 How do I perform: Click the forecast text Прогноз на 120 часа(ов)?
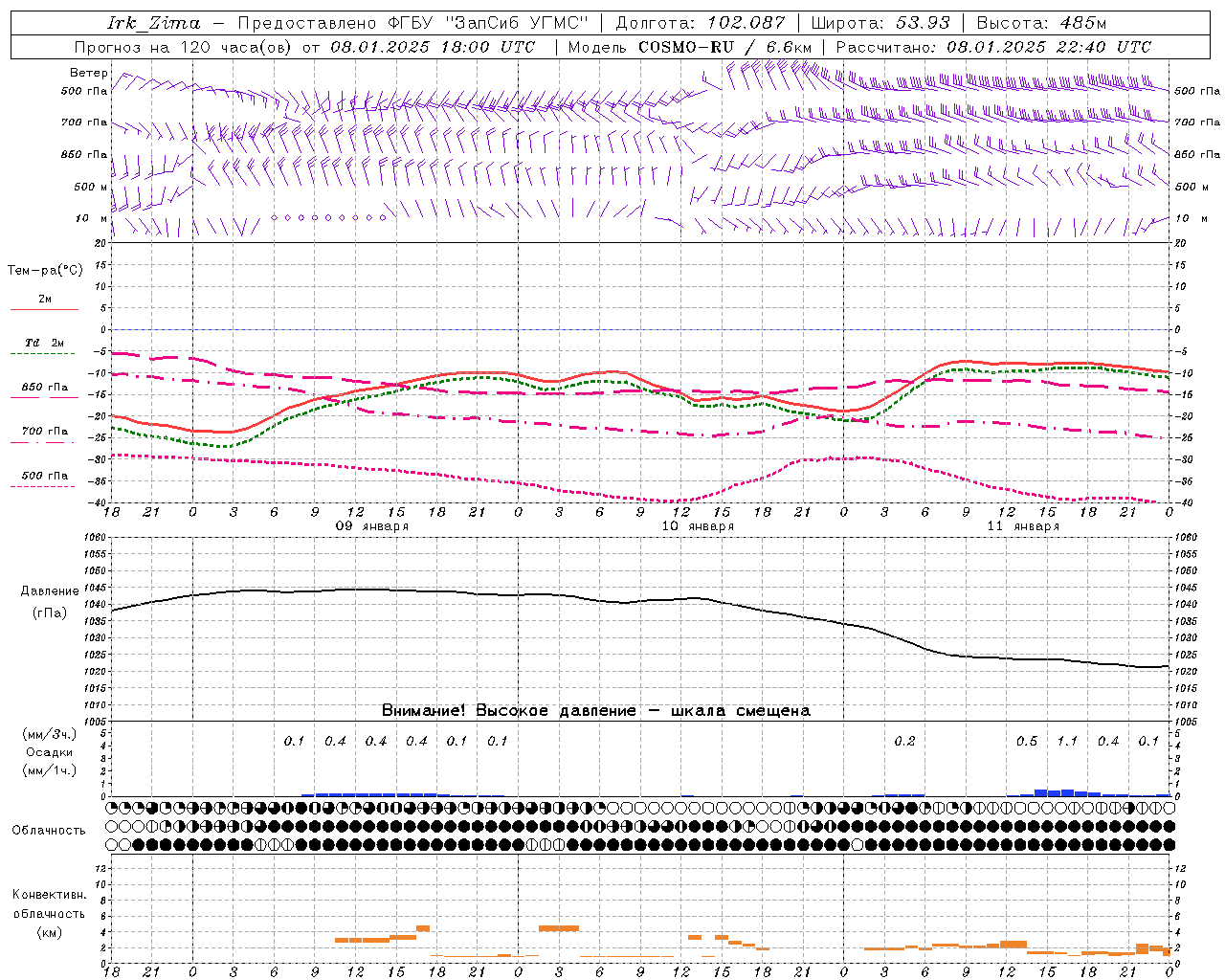pyautogui.click(x=185, y=47)
